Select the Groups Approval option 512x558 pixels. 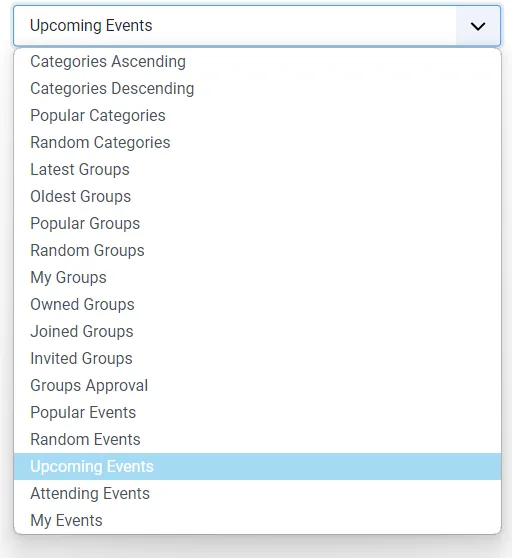pos(257,386)
